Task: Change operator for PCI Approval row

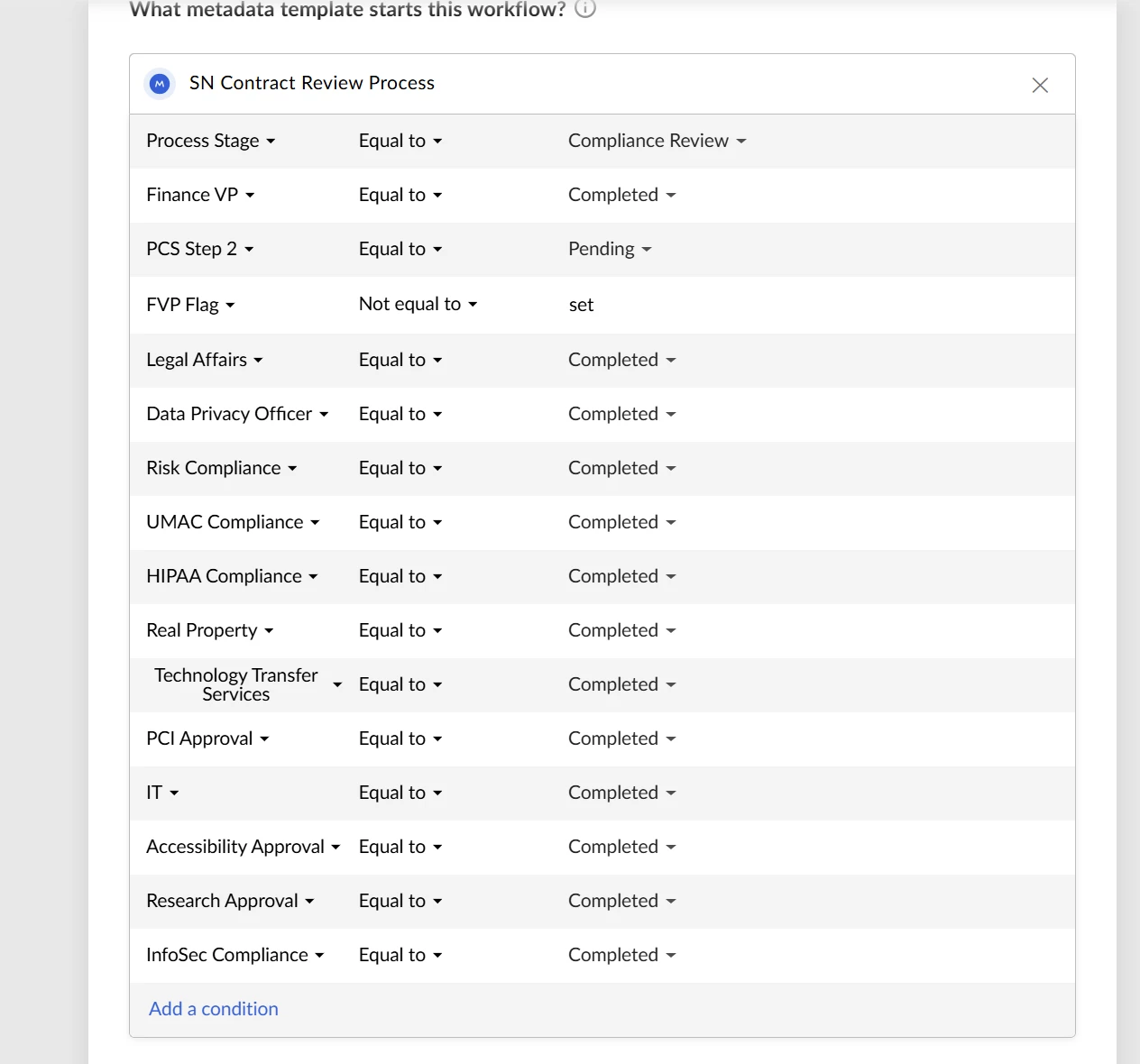Action: pyautogui.click(x=400, y=738)
